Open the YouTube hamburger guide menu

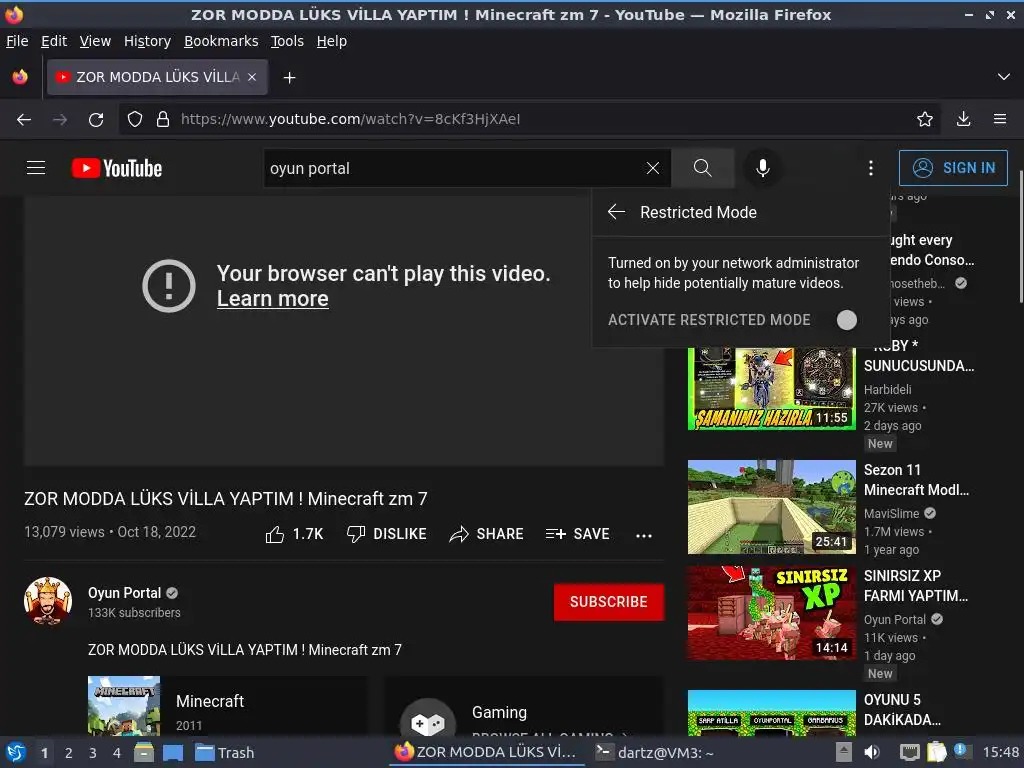pos(36,168)
